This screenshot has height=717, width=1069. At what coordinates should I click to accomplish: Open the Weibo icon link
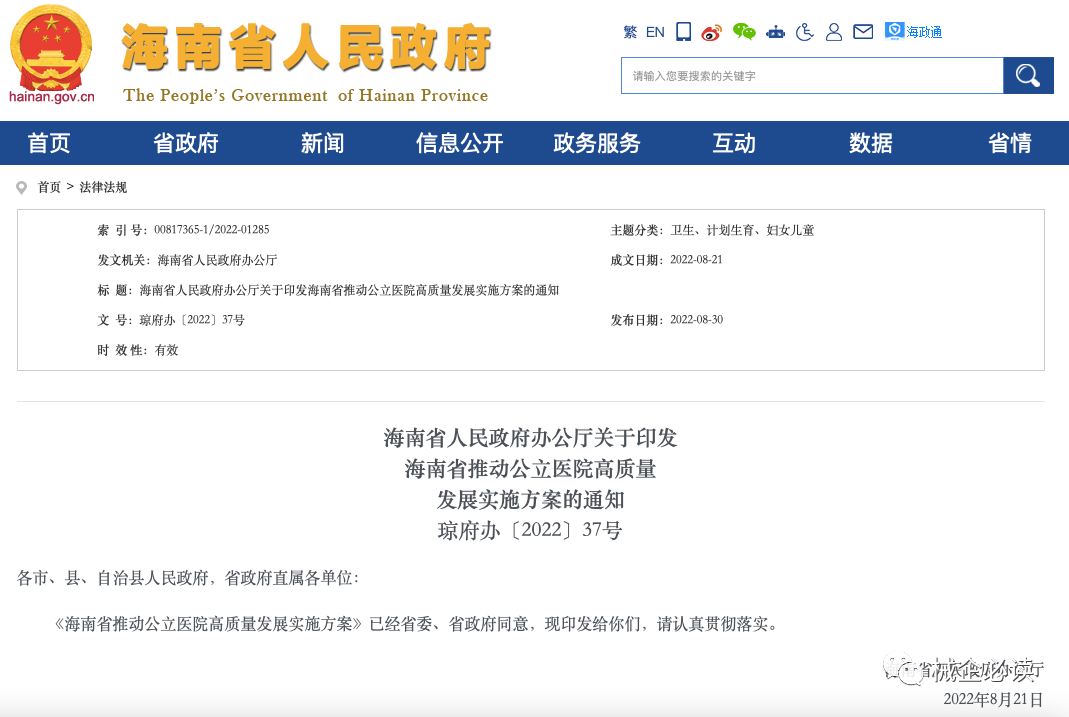point(711,32)
